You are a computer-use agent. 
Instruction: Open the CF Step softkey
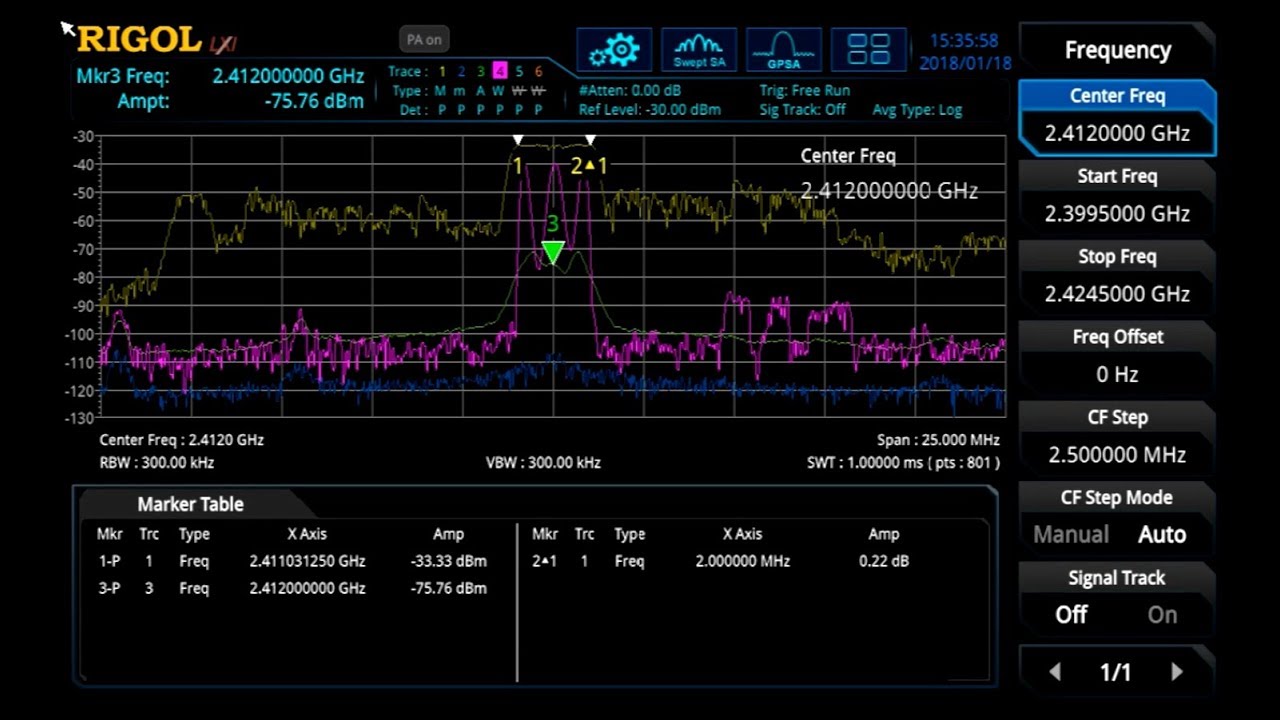[1117, 437]
